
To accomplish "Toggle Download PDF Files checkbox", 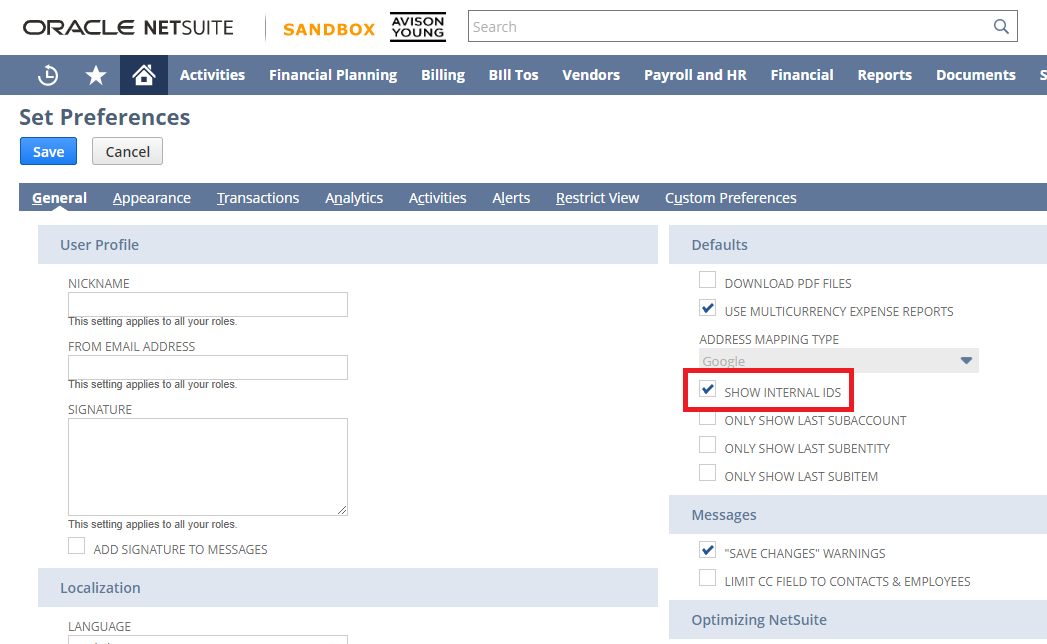I will tap(707, 280).
